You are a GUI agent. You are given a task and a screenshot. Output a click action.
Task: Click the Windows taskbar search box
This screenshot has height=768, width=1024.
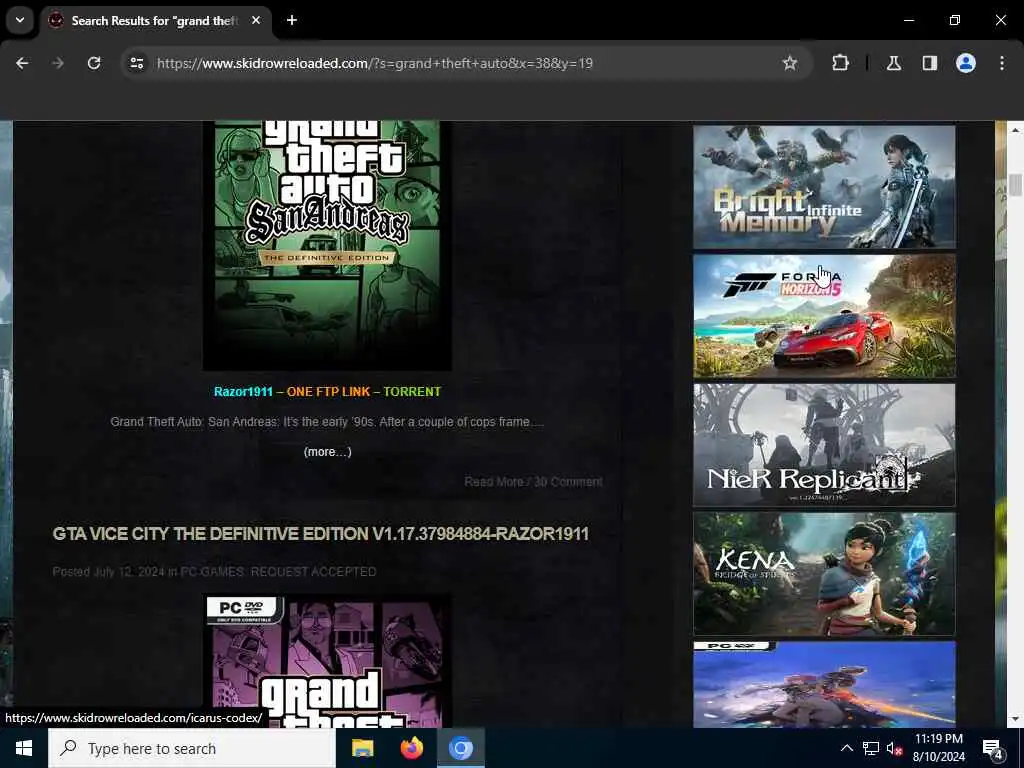(191, 748)
